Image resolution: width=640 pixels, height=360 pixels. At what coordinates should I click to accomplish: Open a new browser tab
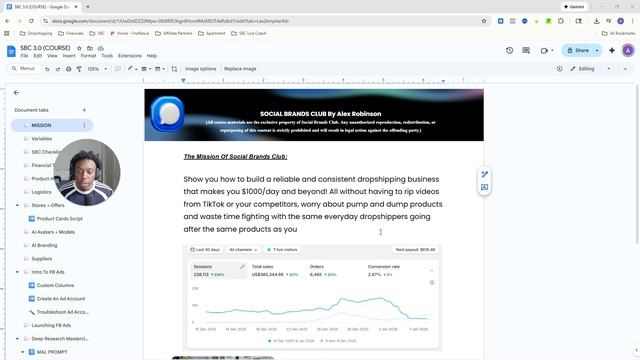click(87, 7)
